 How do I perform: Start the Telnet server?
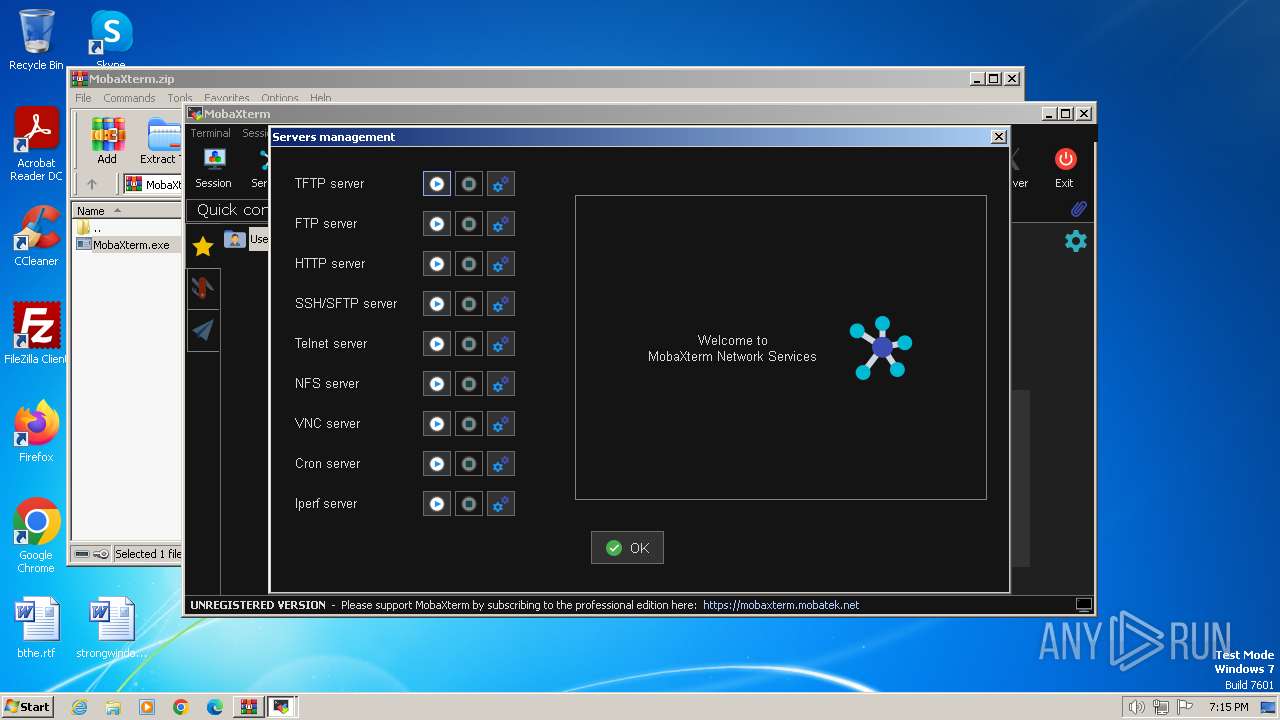point(437,344)
